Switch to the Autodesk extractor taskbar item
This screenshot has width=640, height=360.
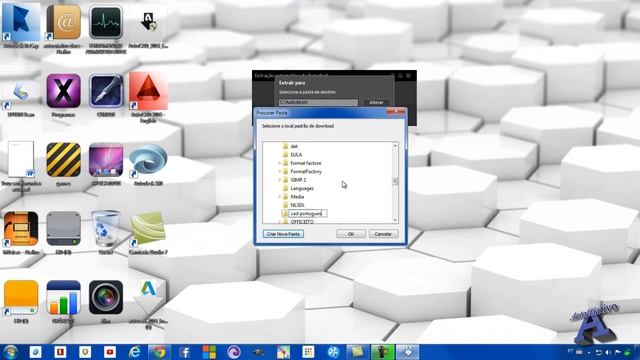pos(407,352)
